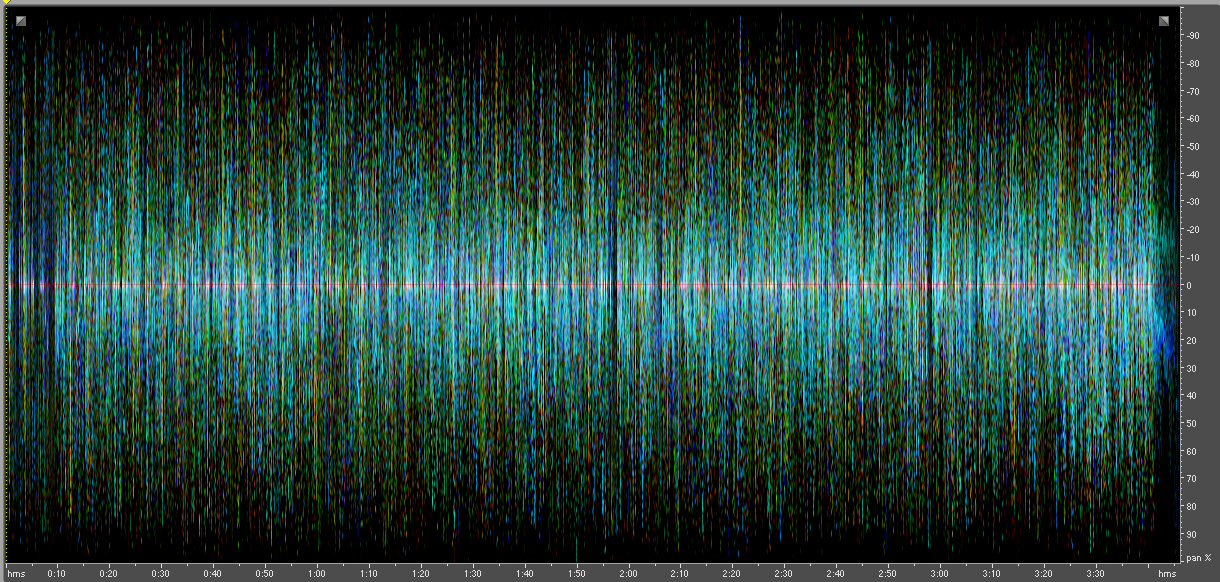Click 2:30 on the time ruler
This screenshot has width=1220, height=582.
(x=784, y=574)
